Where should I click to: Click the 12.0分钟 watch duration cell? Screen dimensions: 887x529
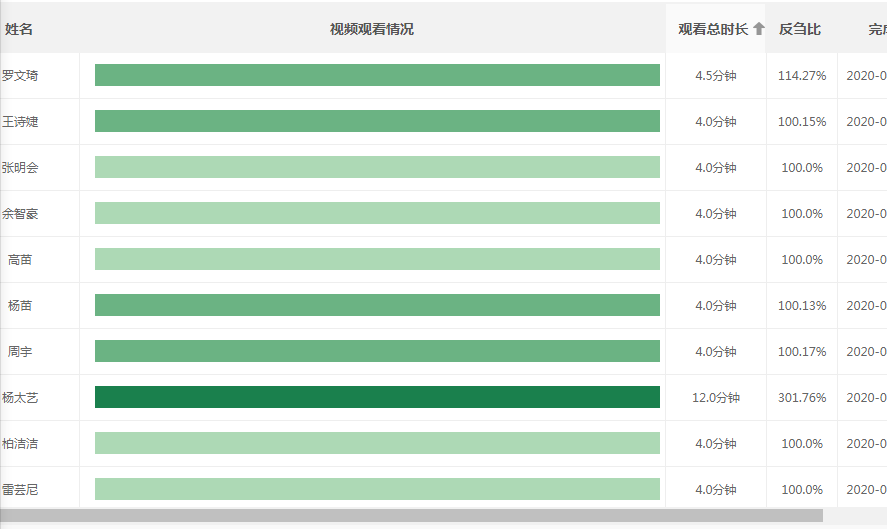[x=716, y=397]
